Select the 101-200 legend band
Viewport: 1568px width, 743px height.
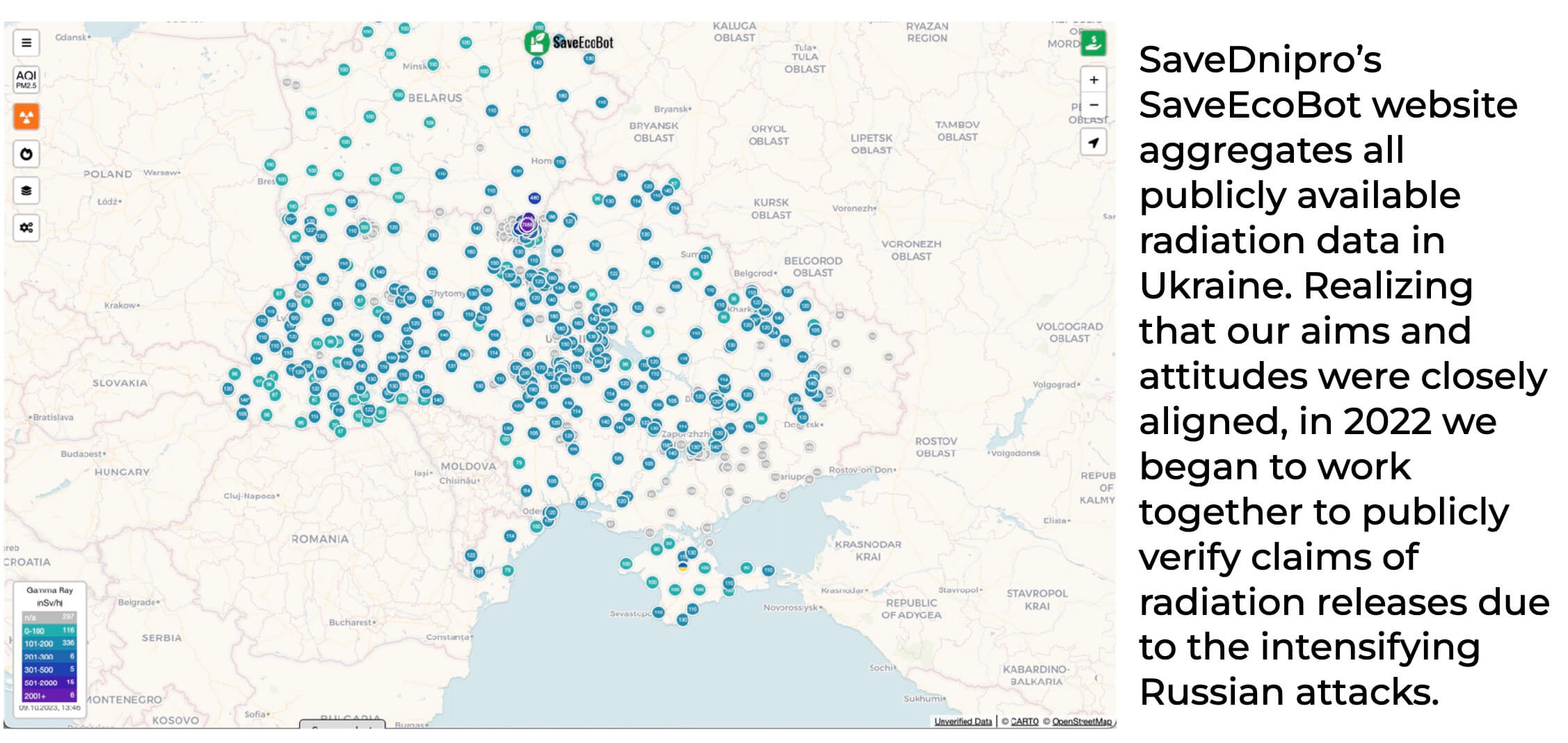click(x=49, y=644)
